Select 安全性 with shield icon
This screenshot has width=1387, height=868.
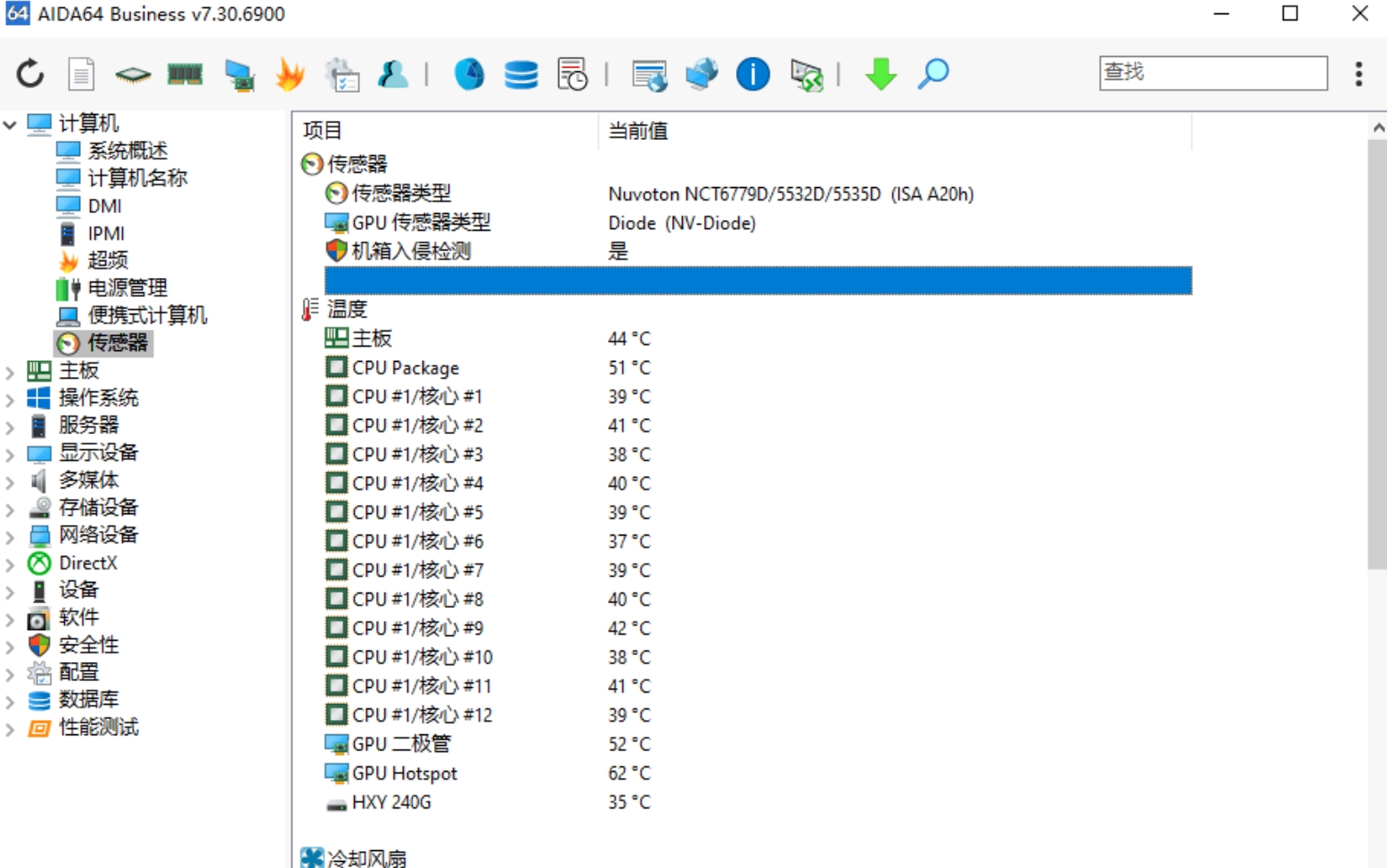pyautogui.click(x=88, y=645)
